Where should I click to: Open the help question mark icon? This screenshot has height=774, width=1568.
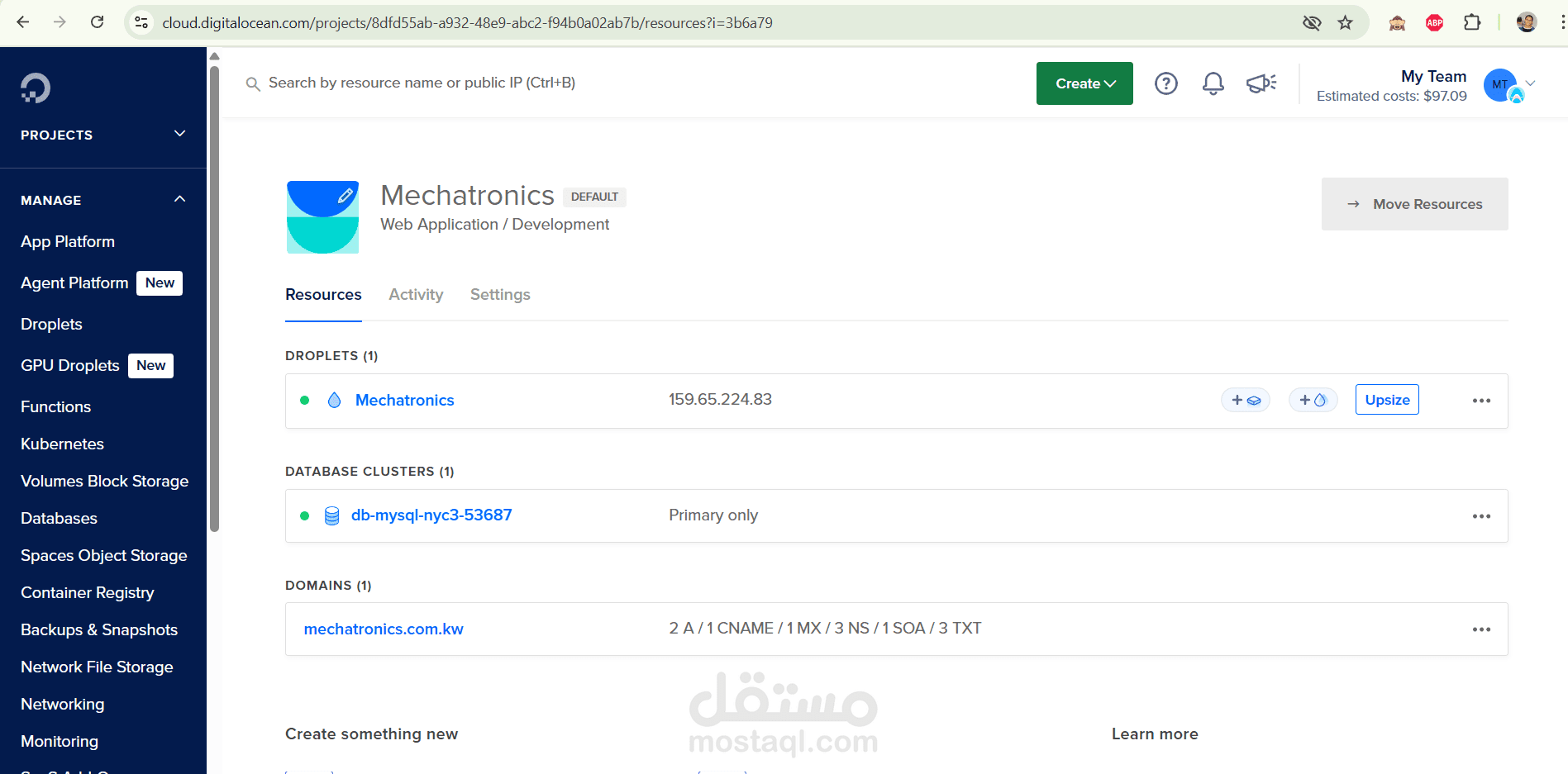pyautogui.click(x=1166, y=83)
